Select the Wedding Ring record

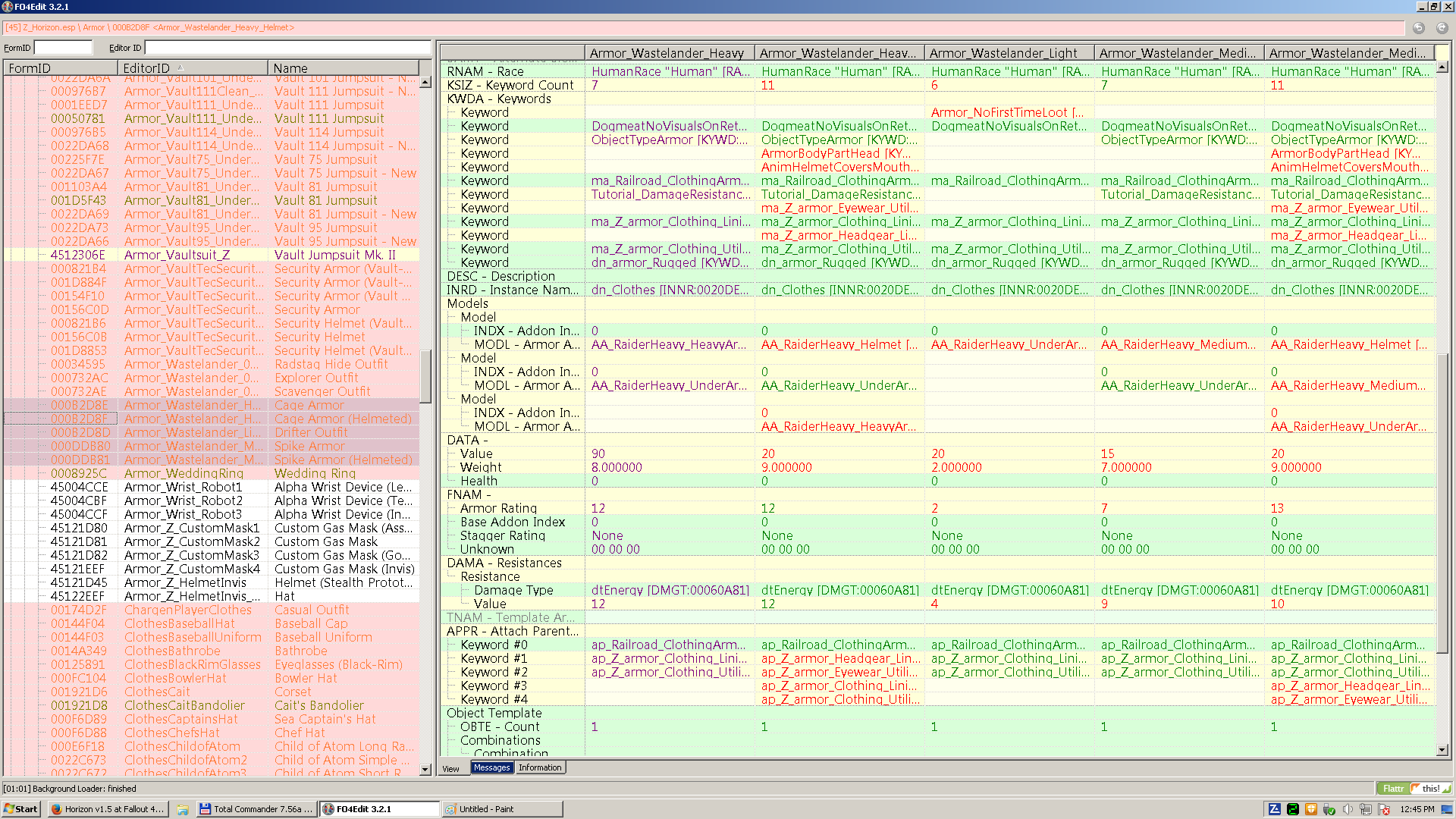212,473
